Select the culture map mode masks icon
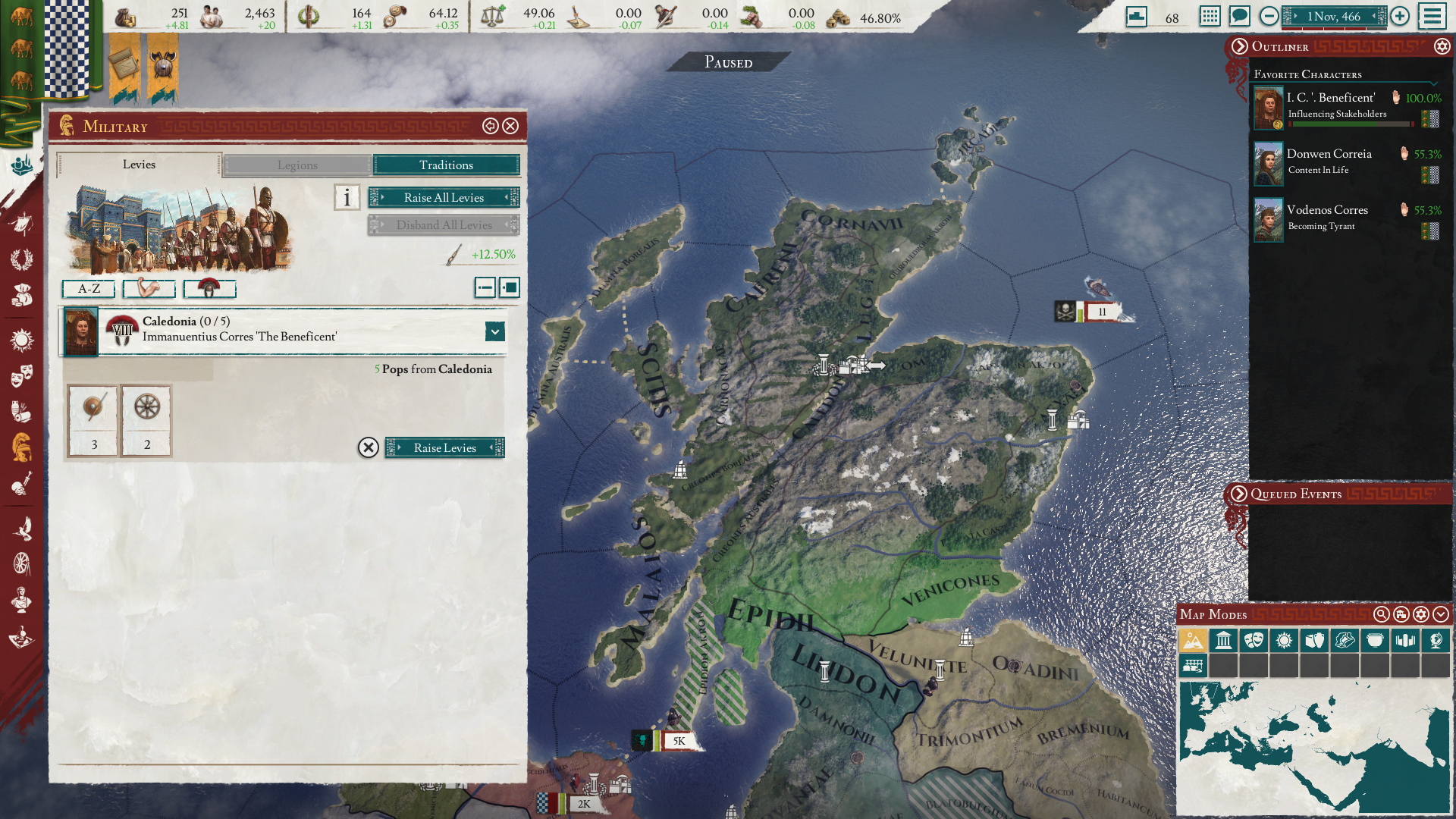The height and width of the screenshot is (819, 1456). (1254, 641)
